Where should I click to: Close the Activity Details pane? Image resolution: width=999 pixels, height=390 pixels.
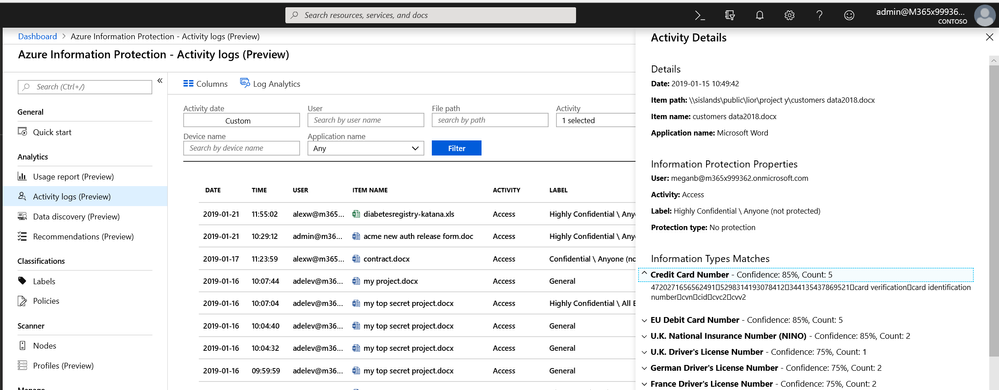(989, 38)
